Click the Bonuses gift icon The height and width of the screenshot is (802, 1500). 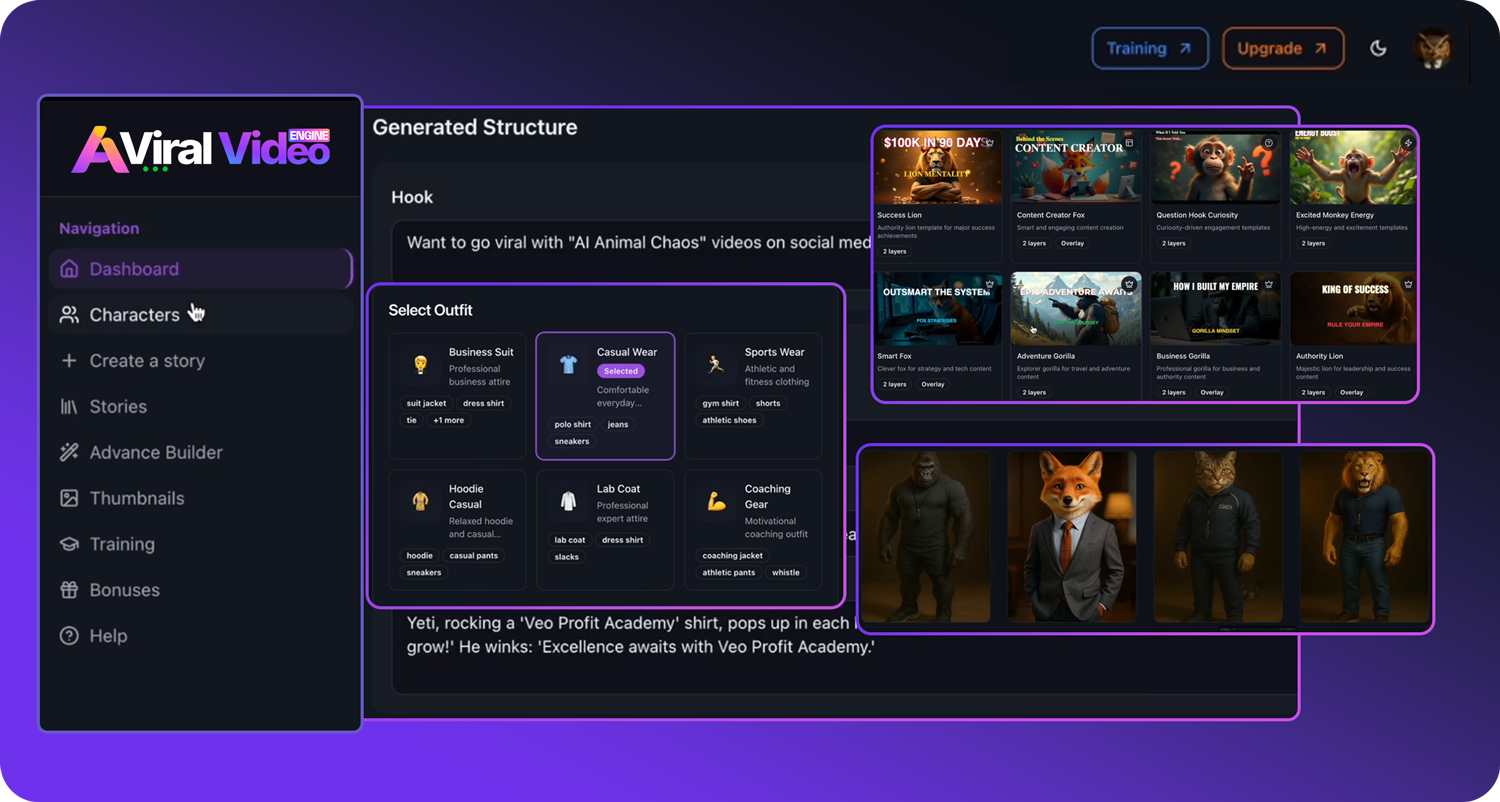69,590
